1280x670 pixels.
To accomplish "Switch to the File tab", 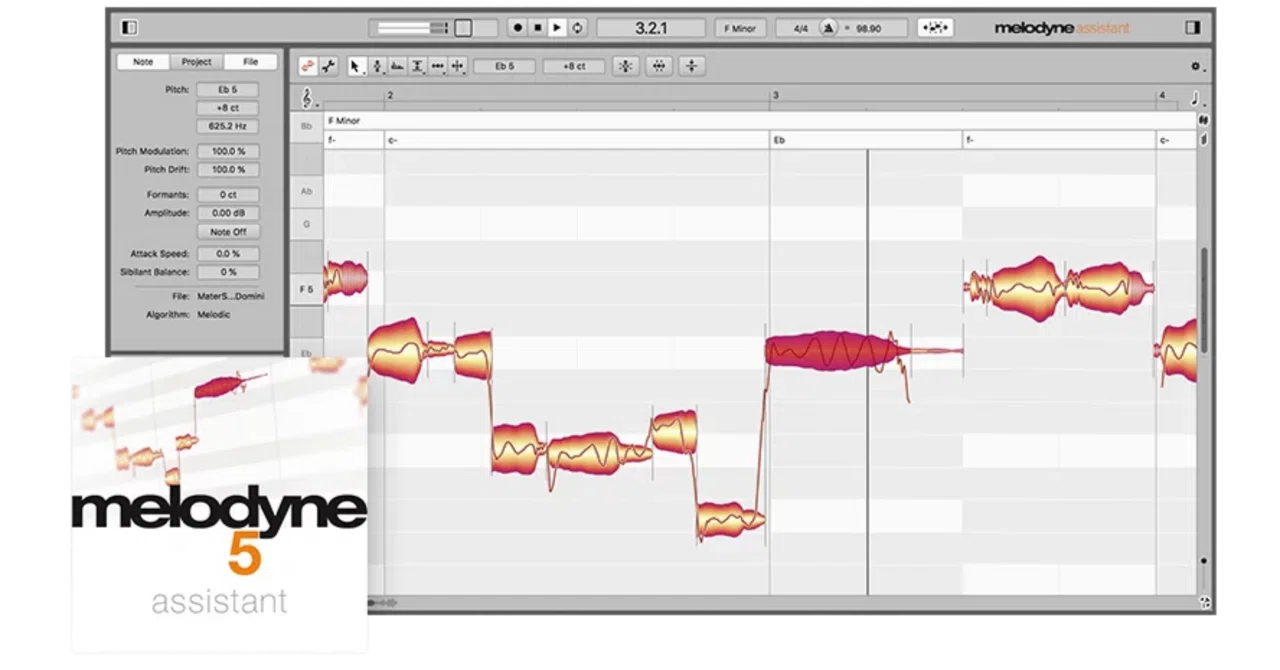I will click(250, 61).
